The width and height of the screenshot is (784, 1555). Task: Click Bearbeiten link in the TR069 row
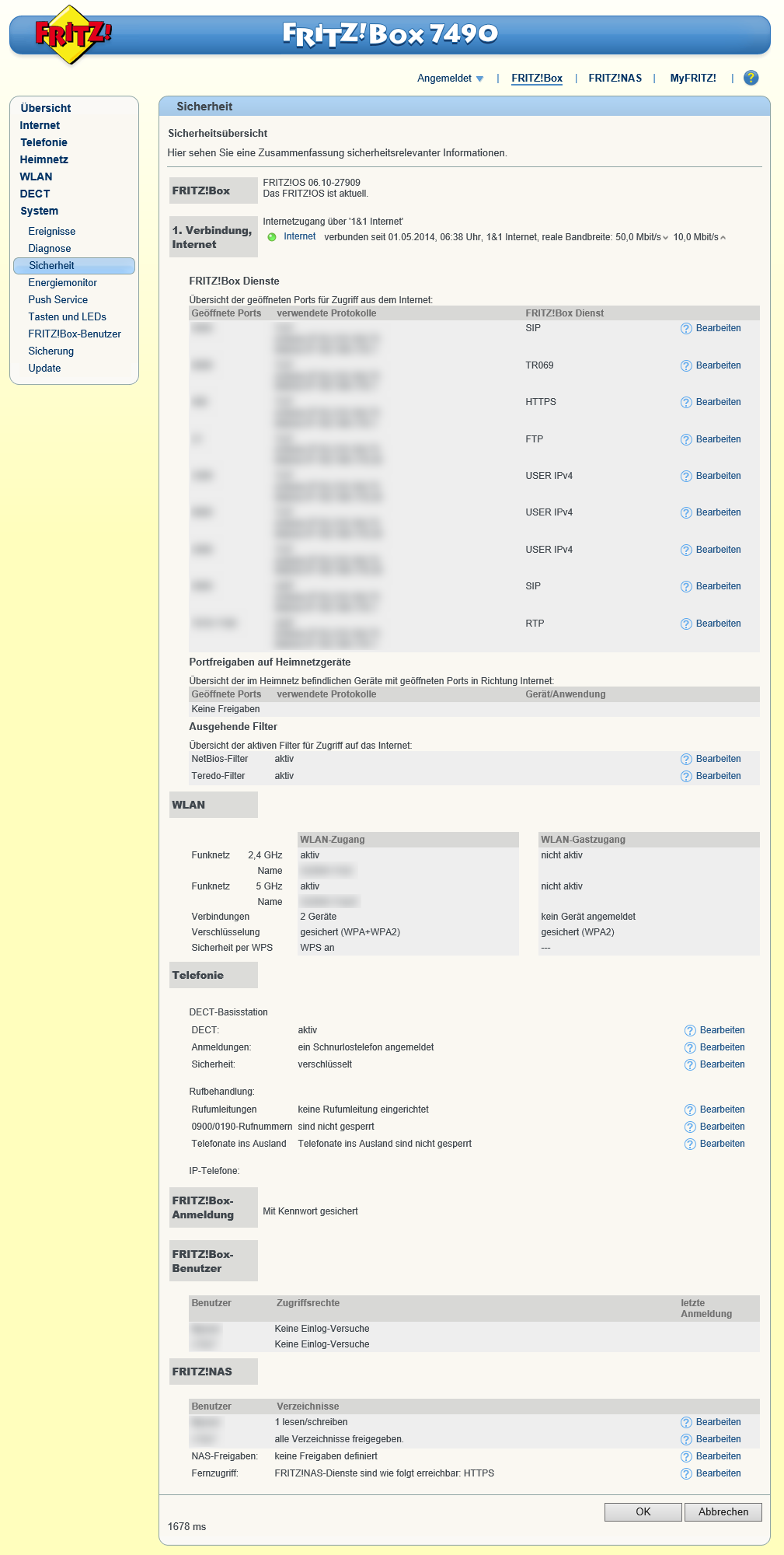coord(719,365)
